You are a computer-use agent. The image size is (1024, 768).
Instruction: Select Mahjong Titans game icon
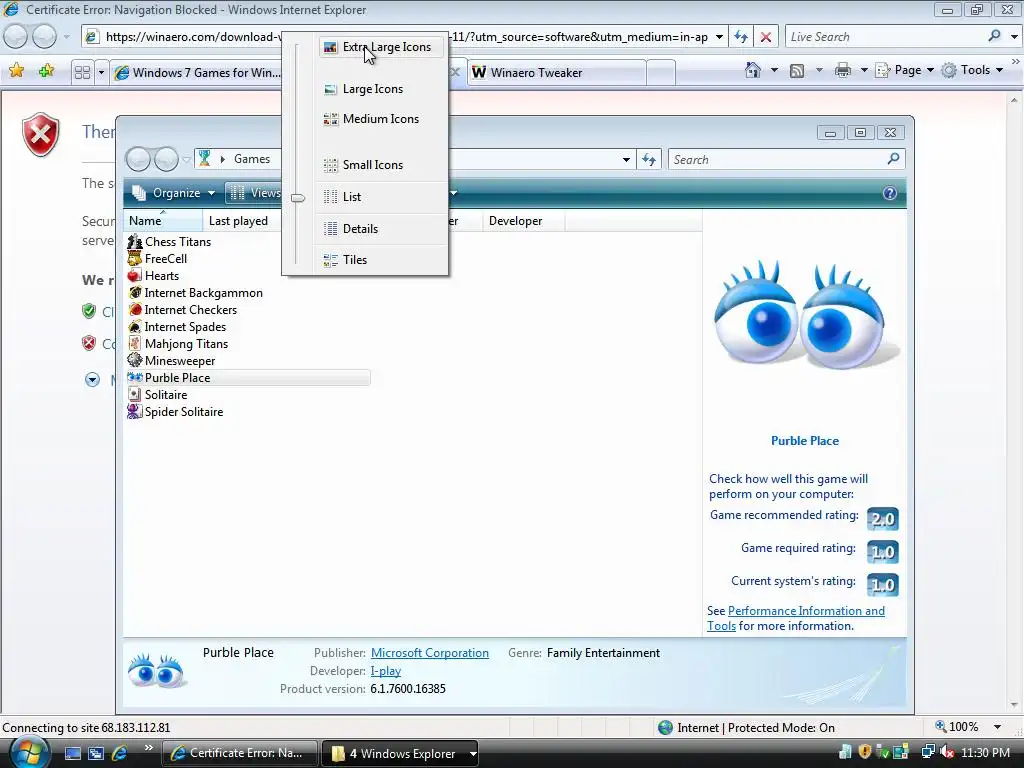pyautogui.click(x=135, y=344)
